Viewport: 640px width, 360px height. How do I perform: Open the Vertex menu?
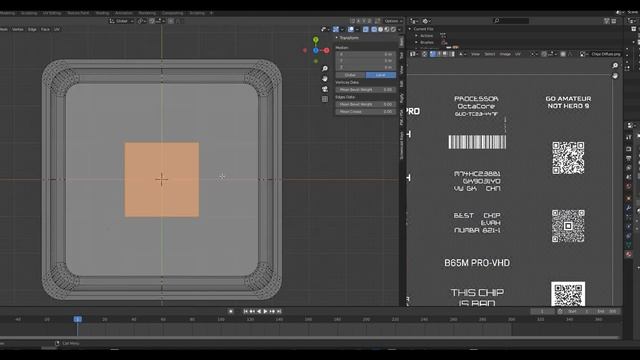[x=18, y=29]
